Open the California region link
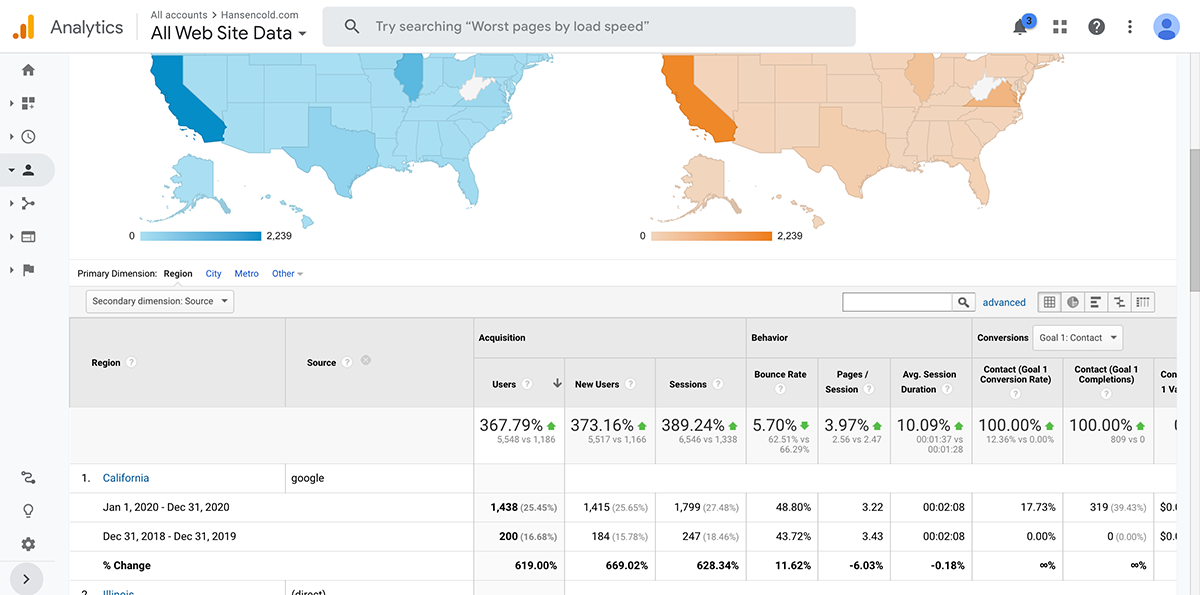 click(x=126, y=478)
